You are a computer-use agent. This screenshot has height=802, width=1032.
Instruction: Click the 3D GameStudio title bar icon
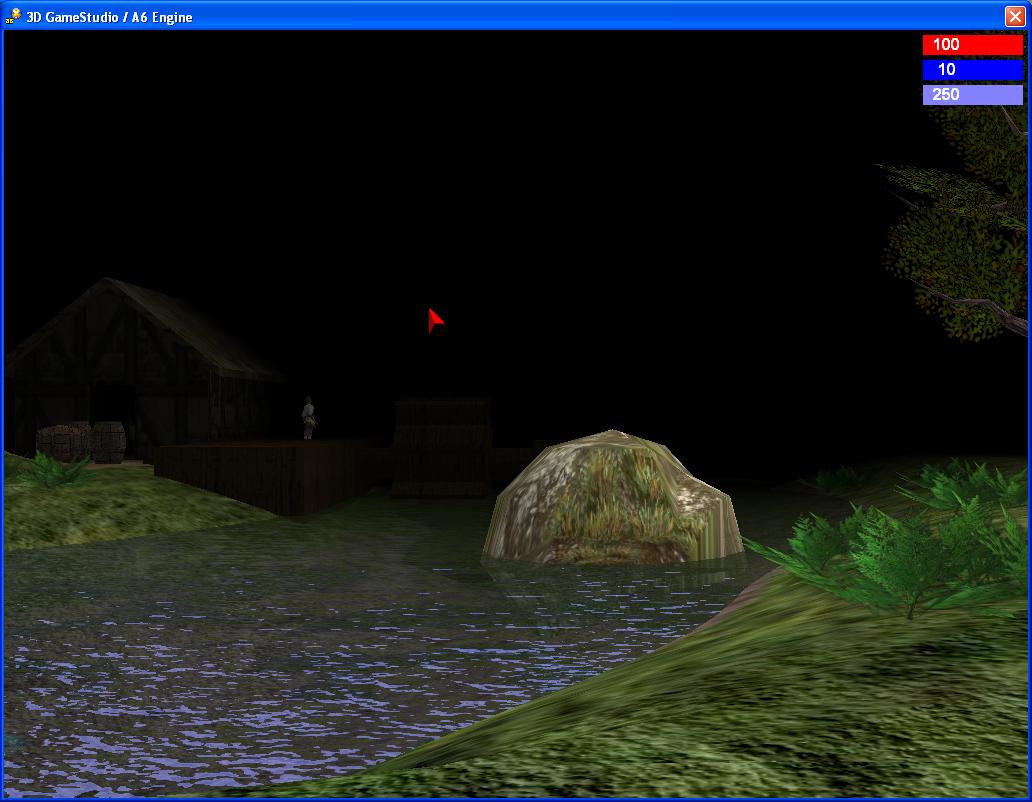[x=13, y=16]
